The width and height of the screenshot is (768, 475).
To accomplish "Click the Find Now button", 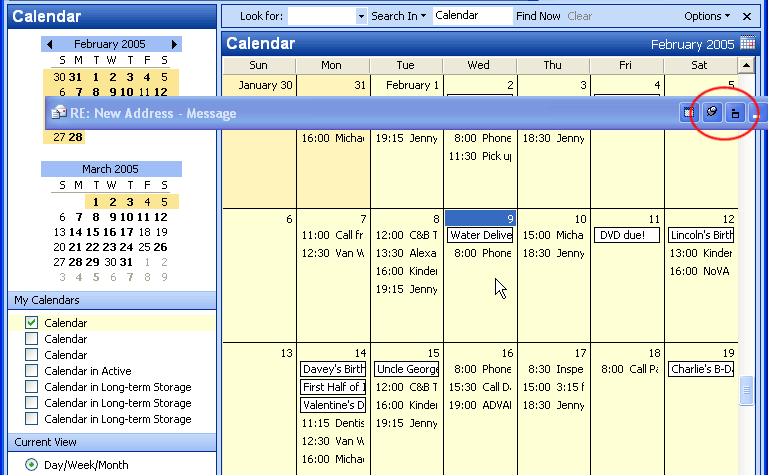I will pyautogui.click(x=538, y=16).
